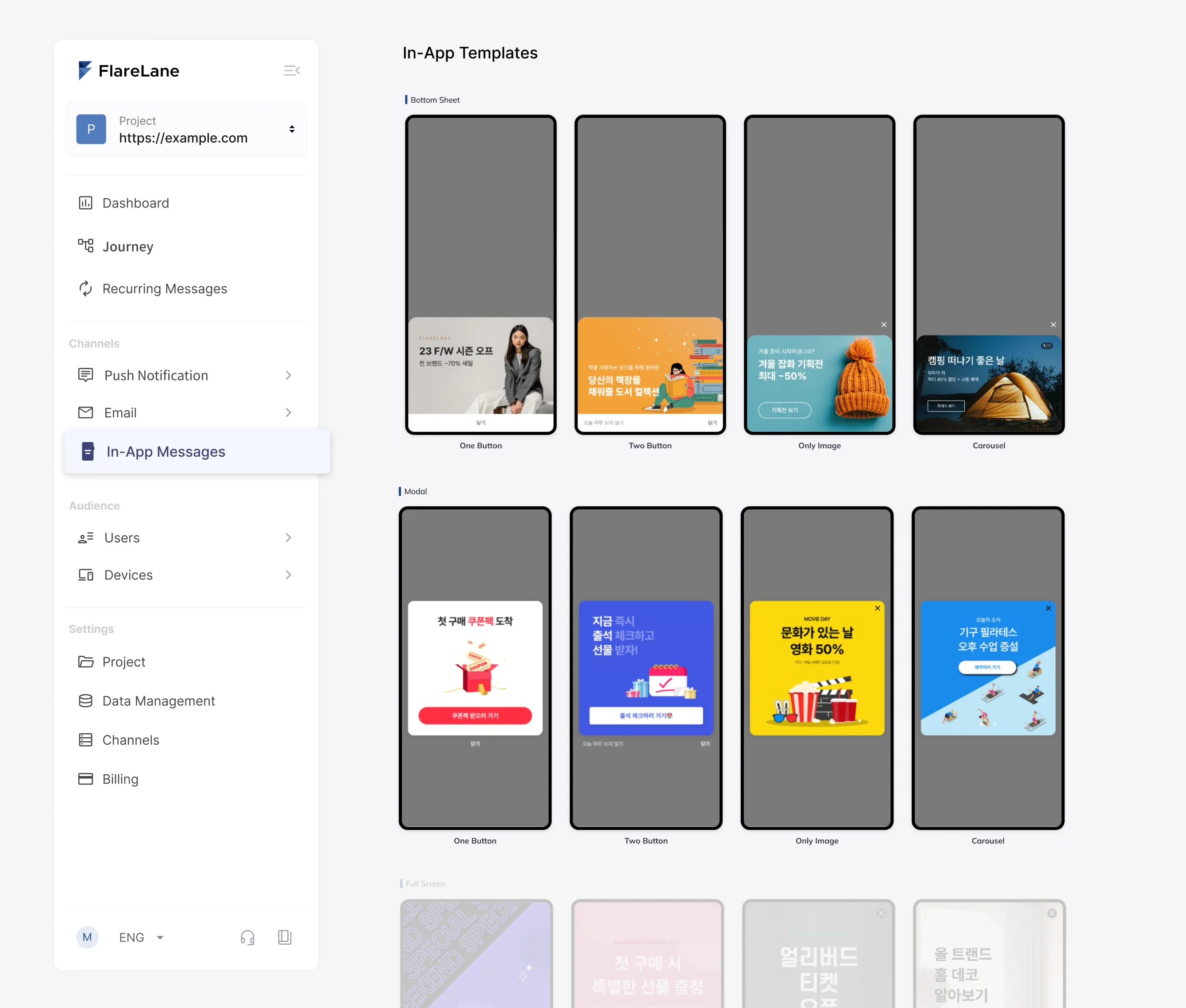Click the headset support icon
The image size is (1186, 1008).
tap(247, 937)
